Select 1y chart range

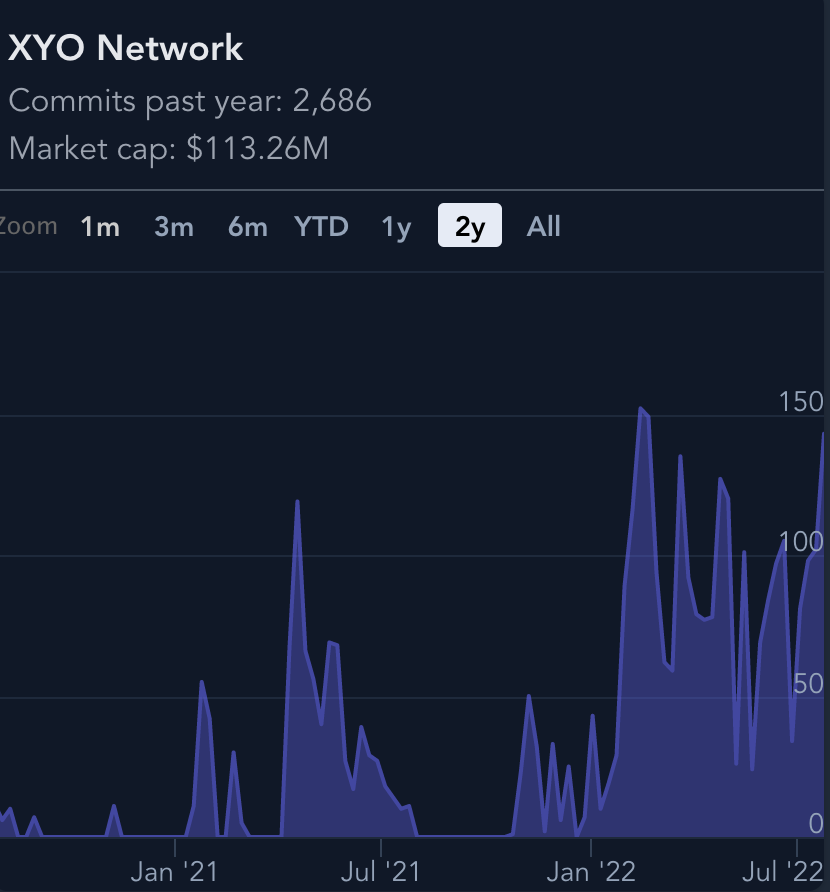tap(396, 226)
